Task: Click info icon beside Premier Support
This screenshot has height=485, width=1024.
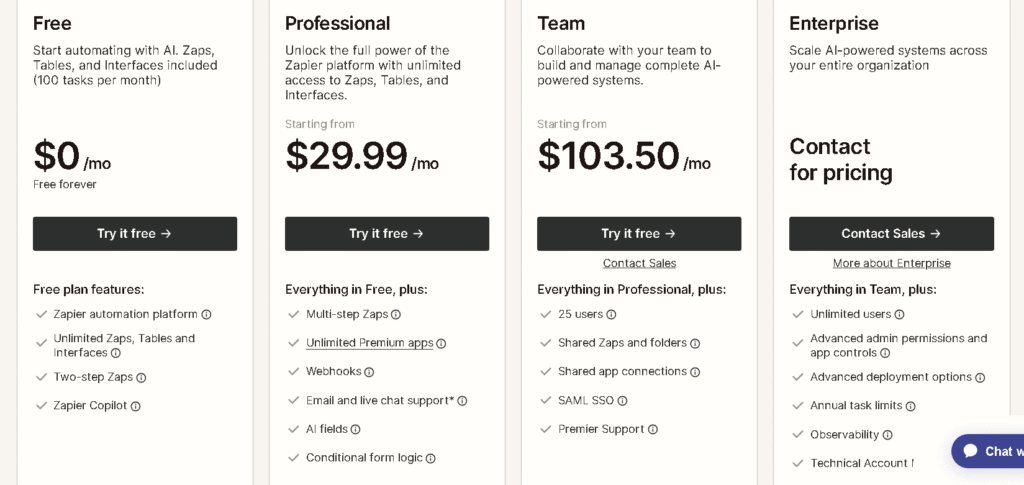Action: click(x=653, y=429)
